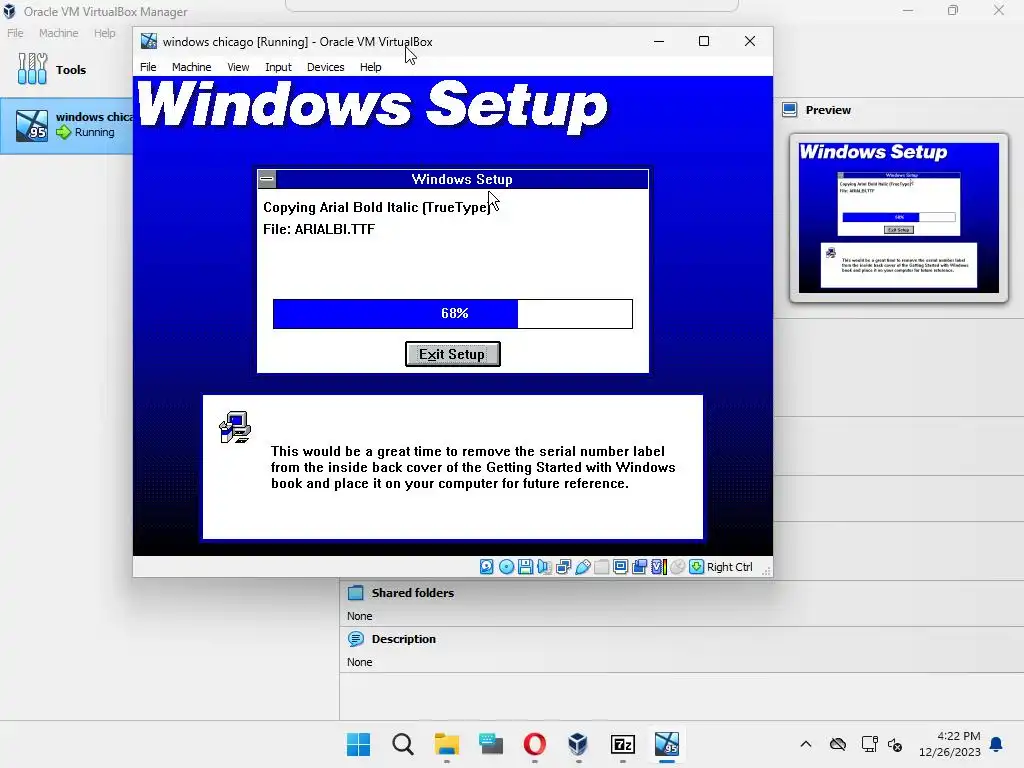Open the Description section heading
The width and height of the screenshot is (1024, 768).
[x=404, y=639]
